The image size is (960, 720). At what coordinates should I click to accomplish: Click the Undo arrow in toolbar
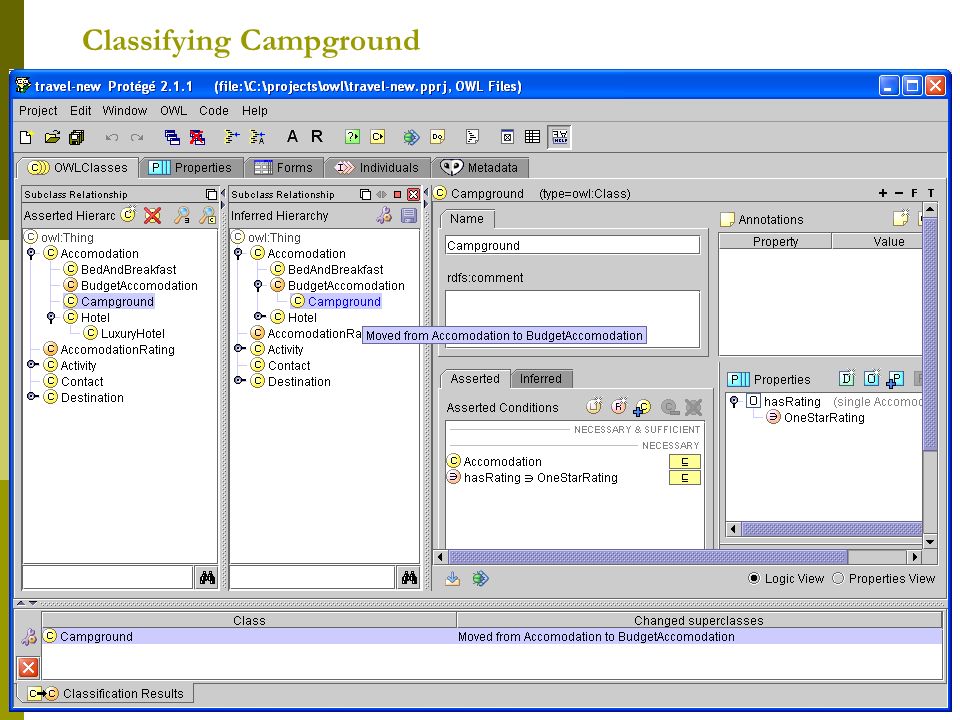coord(111,137)
